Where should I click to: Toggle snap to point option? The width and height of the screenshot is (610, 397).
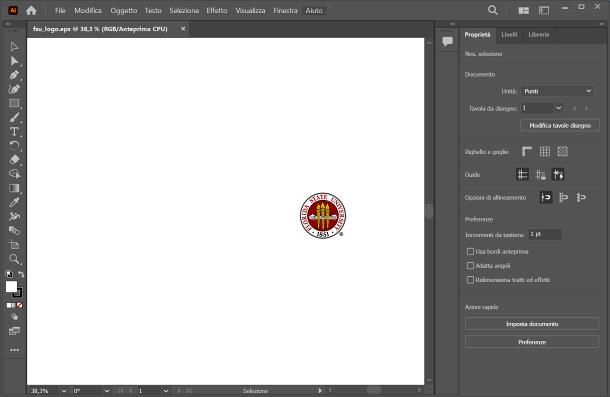pyautogui.click(x=546, y=197)
